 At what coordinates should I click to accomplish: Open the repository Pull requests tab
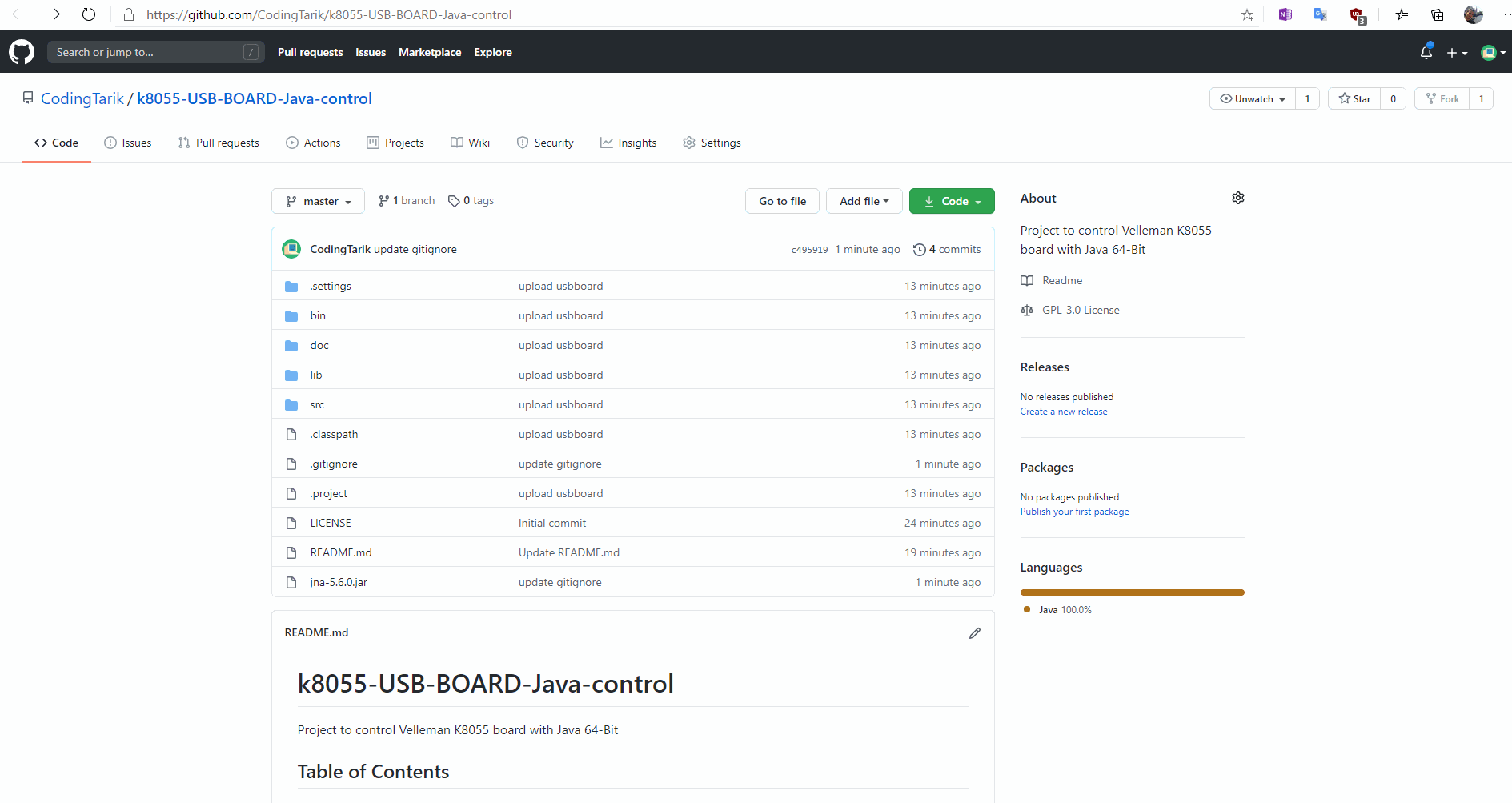point(219,143)
